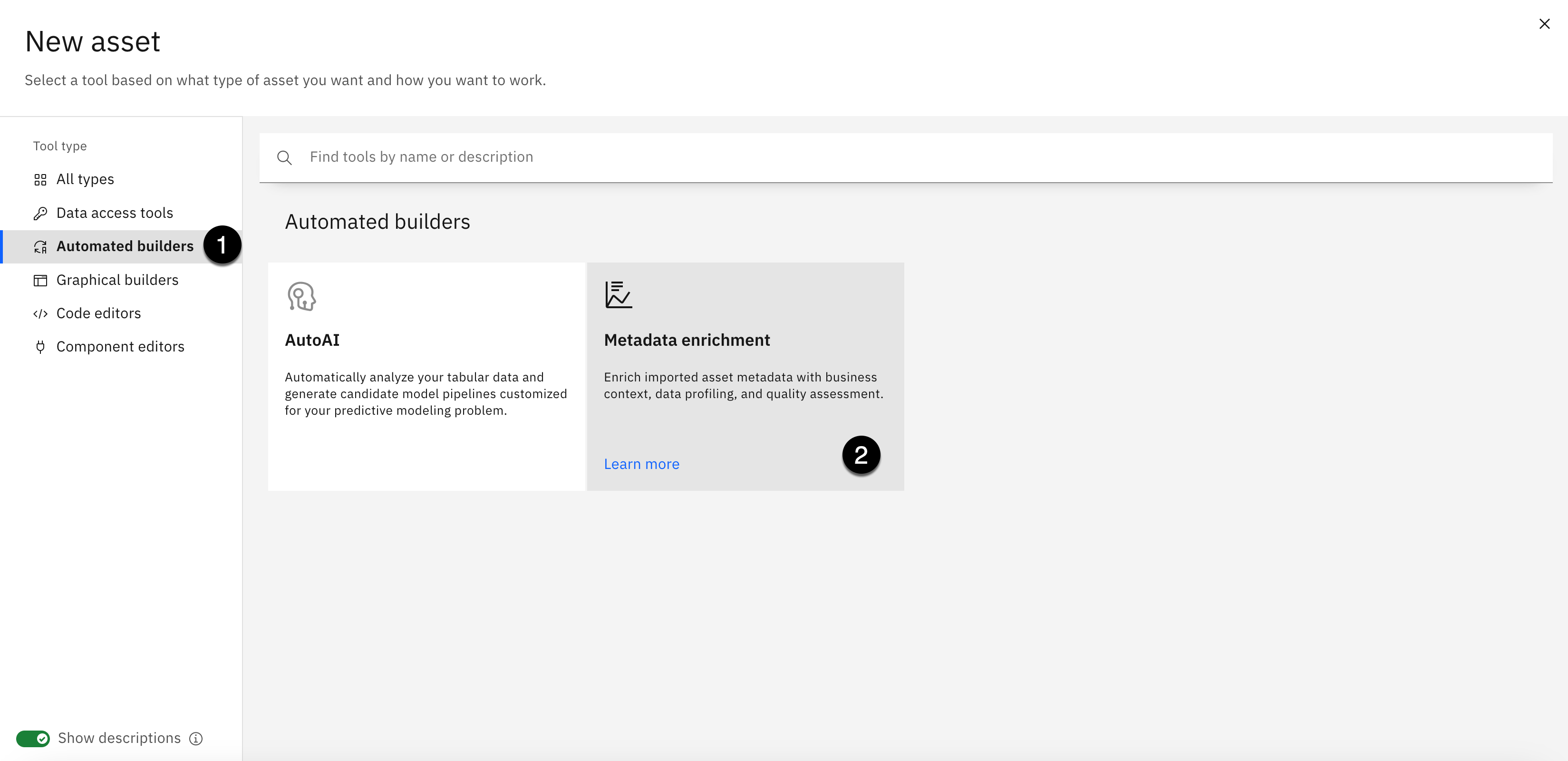1568x761 pixels.
Task: Switch to Graphical builders category
Action: coord(117,280)
